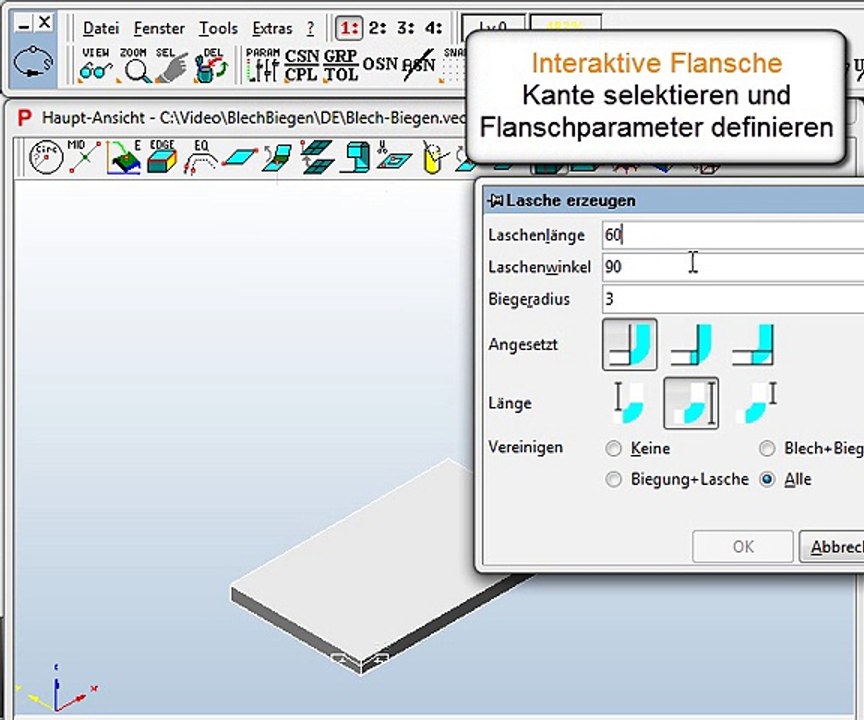Click the bent flange profile icon

(355, 158)
